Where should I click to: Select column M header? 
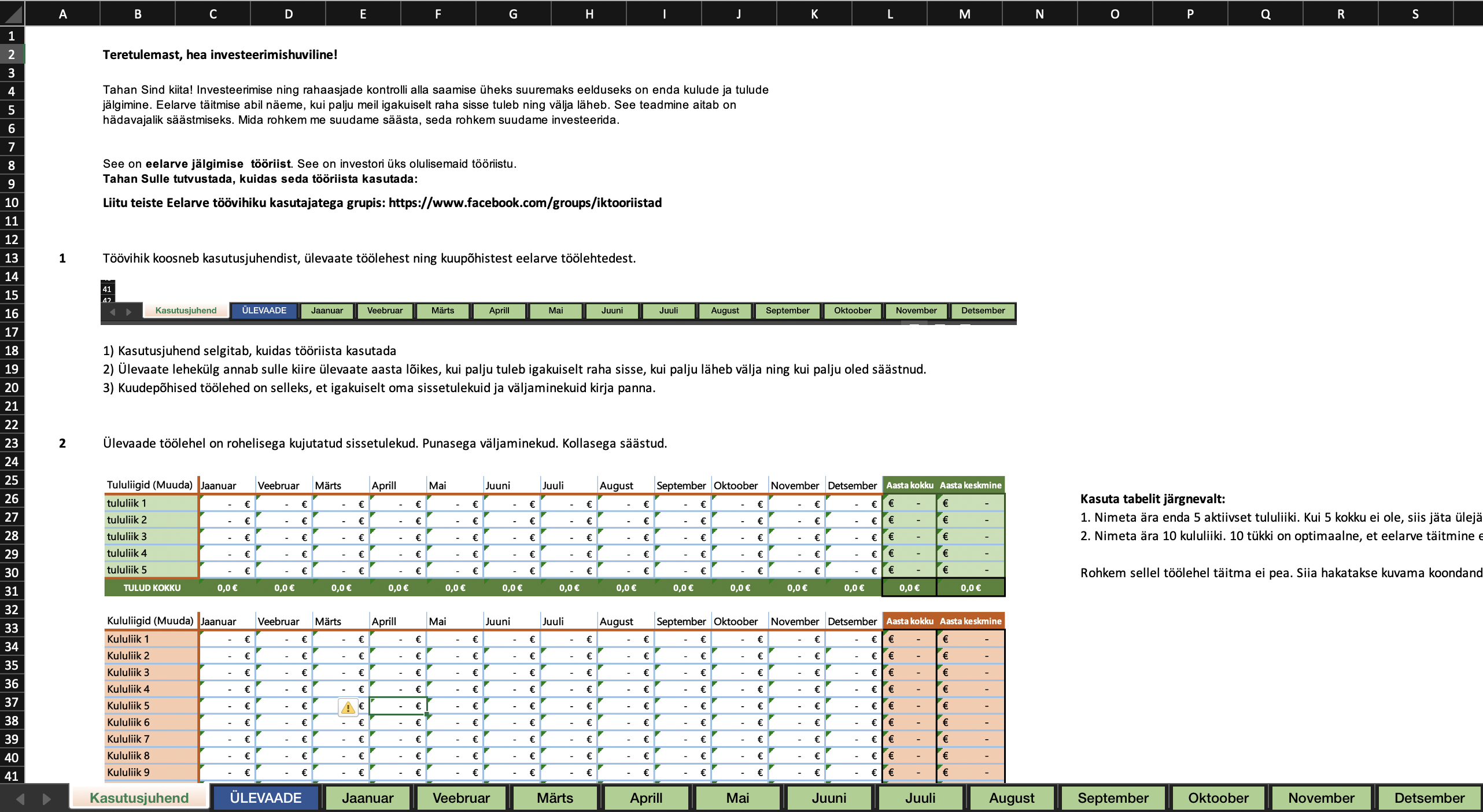964,14
